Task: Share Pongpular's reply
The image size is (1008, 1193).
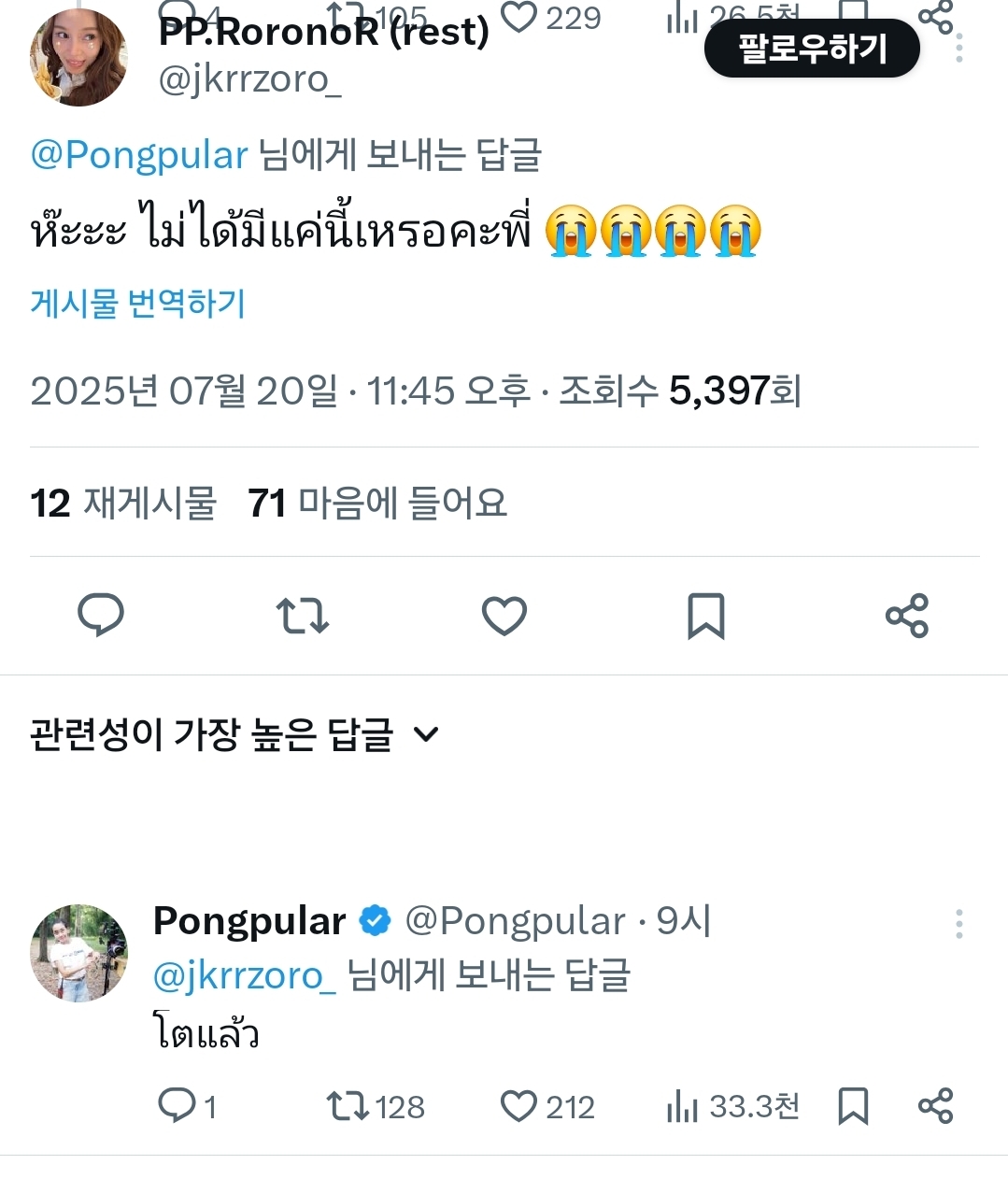Action: [x=935, y=1106]
